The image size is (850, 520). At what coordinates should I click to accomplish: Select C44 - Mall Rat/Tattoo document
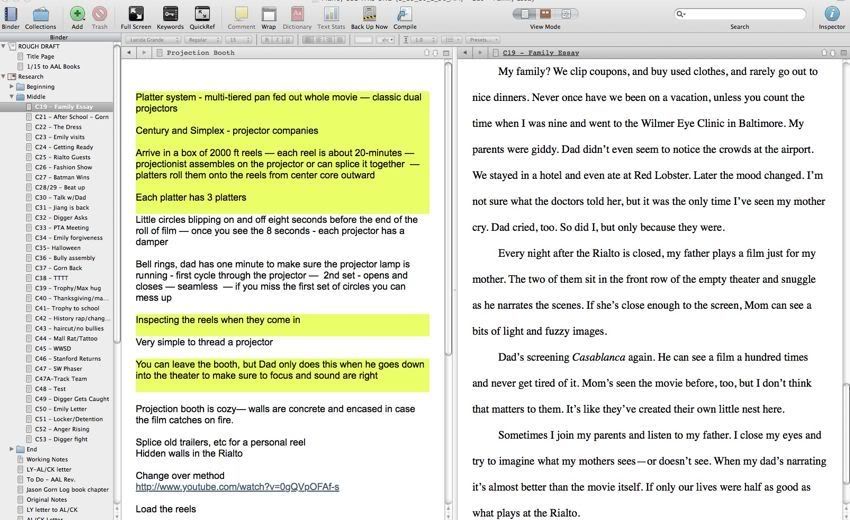pyautogui.click(x=66, y=338)
